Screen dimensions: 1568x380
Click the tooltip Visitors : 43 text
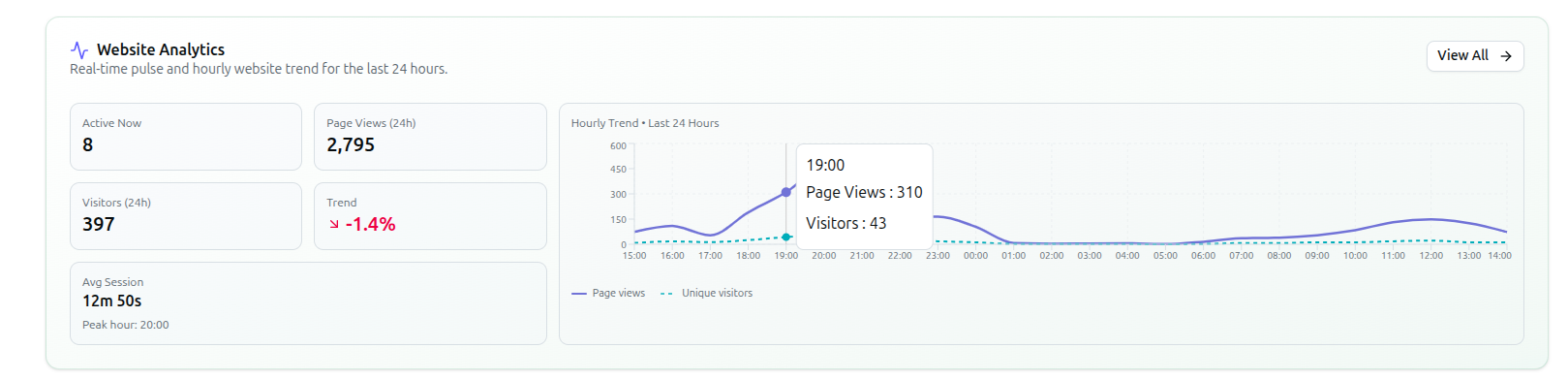click(x=845, y=223)
